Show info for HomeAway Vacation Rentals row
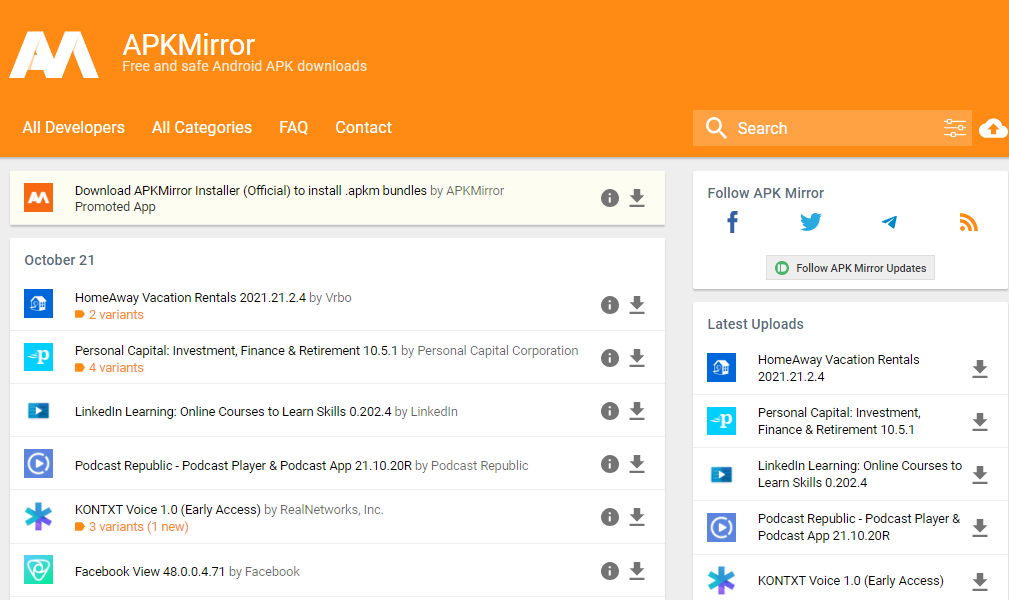1009x600 pixels. point(609,305)
